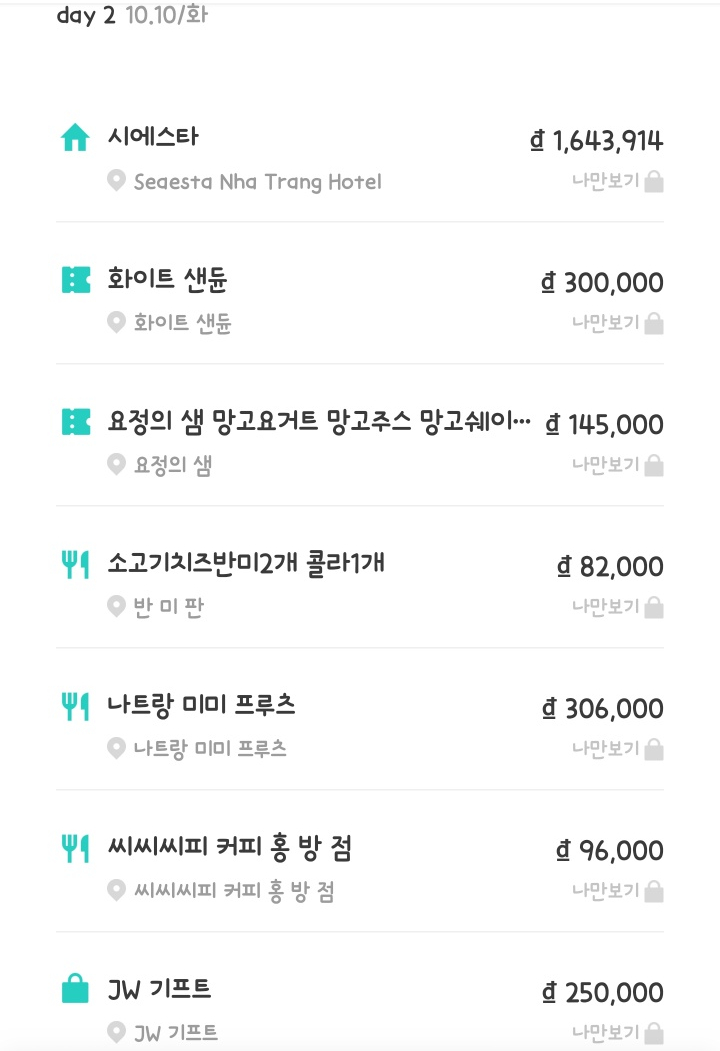
Task: Open the 반 미 판 location link
Action: click(x=169, y=607)
